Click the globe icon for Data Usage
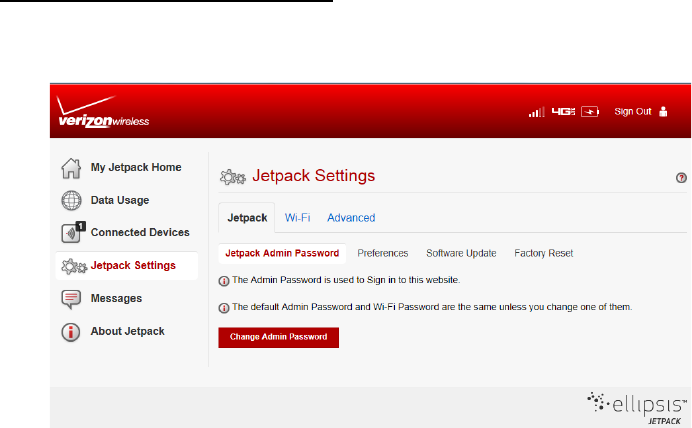This screenshot has height=428, width=692. pyautogui.click(x=71, y=200)
